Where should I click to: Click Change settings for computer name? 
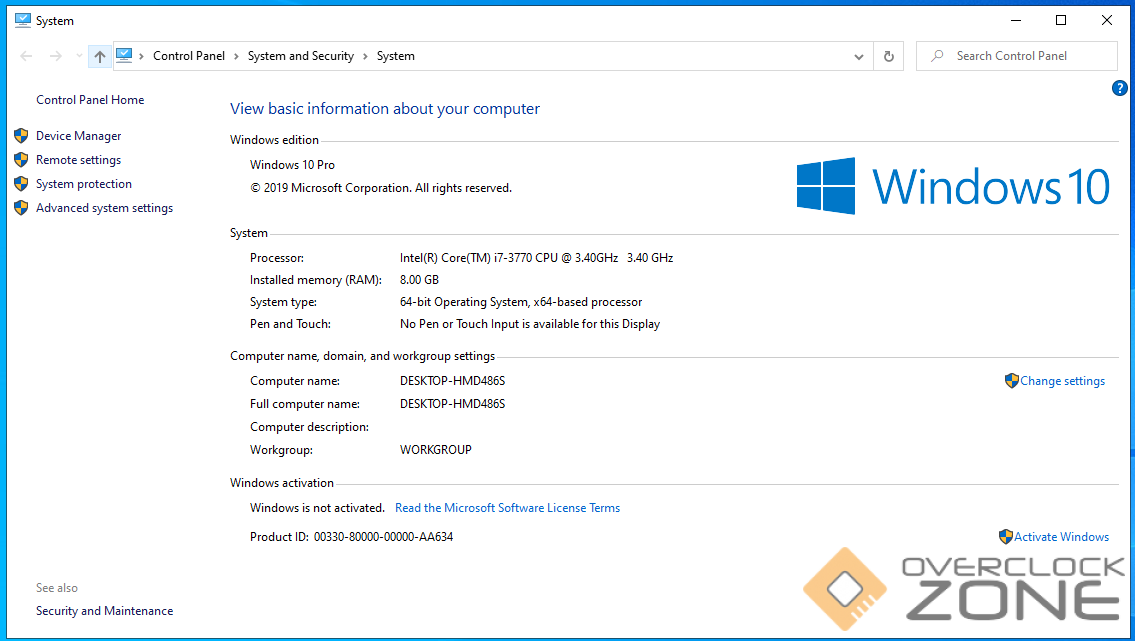[x=1062, y=381]
